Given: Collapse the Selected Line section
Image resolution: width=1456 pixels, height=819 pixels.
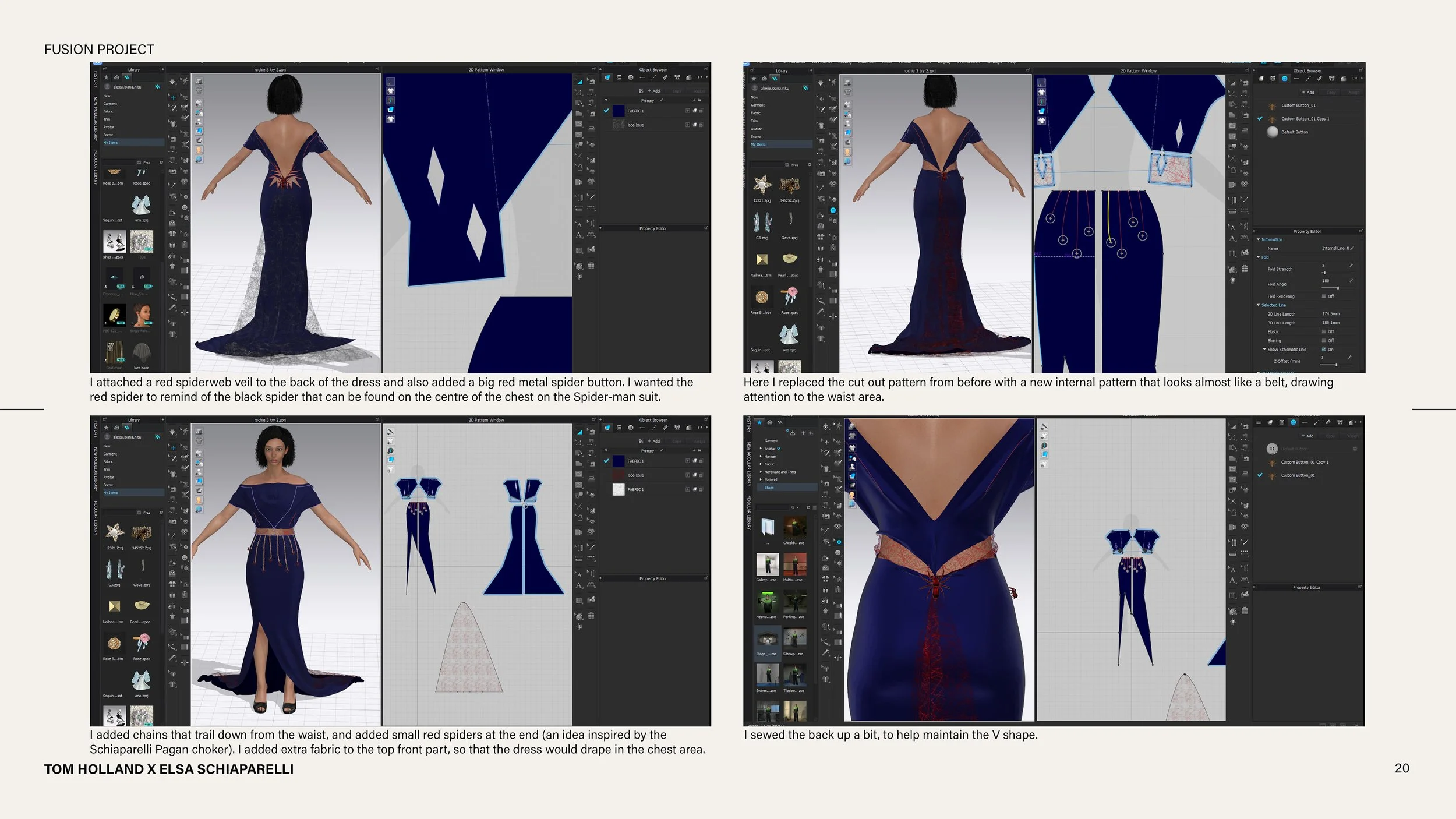Looking at the screenshot, I should point(1258,305).
